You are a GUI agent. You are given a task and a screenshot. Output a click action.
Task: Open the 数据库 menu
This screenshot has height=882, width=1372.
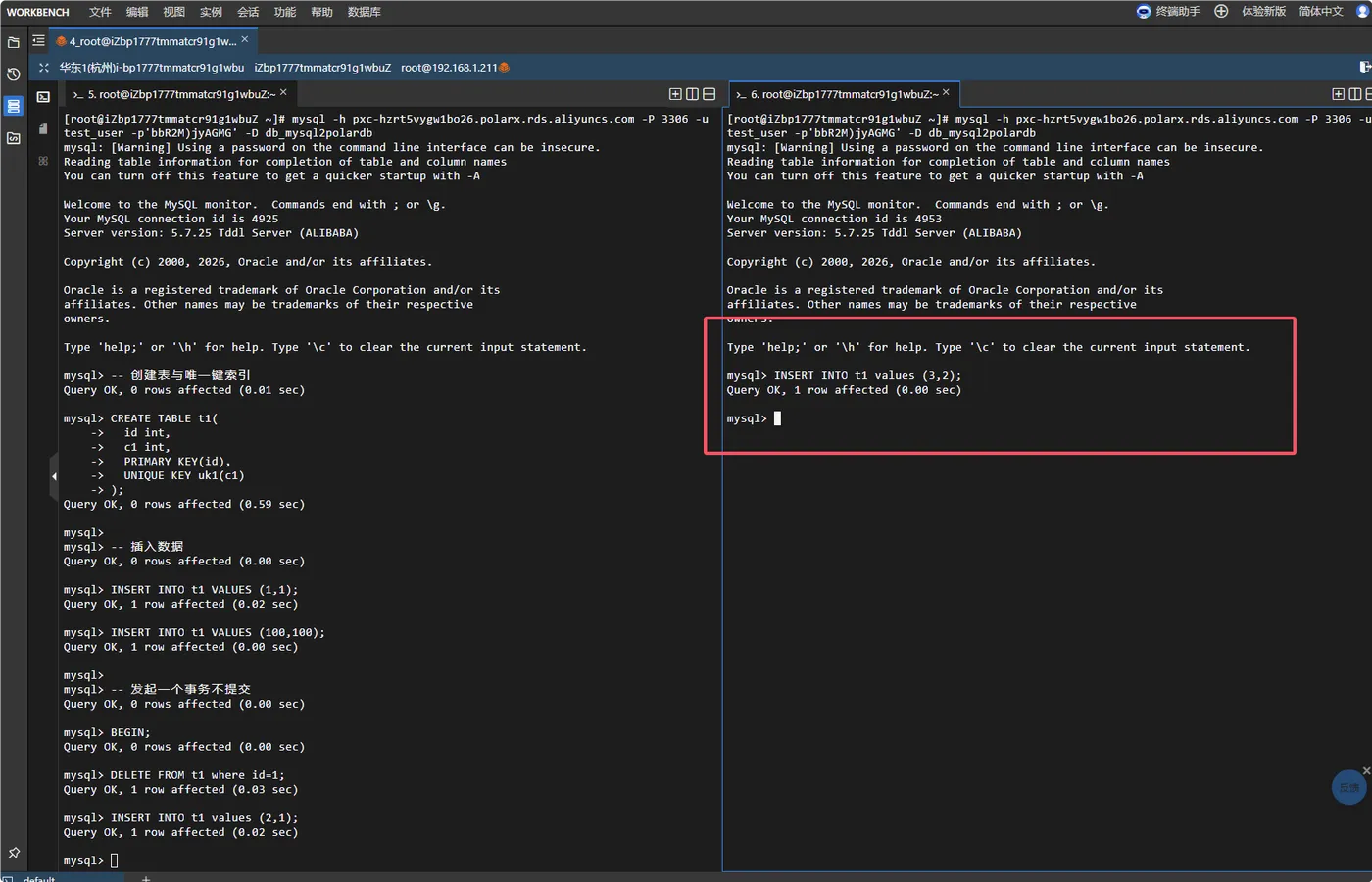tap(365, 12)
